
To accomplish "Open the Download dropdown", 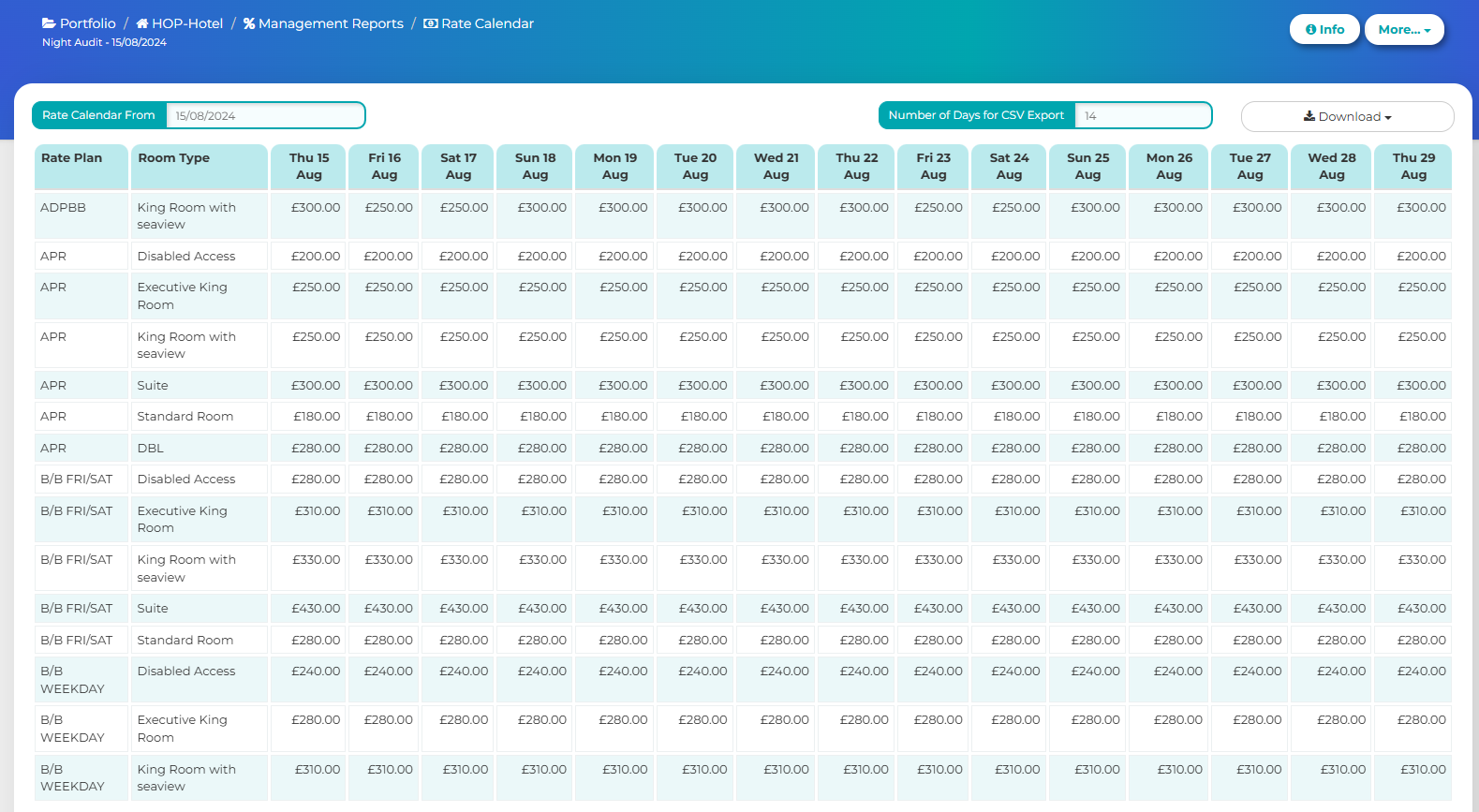I will 1347,116.
